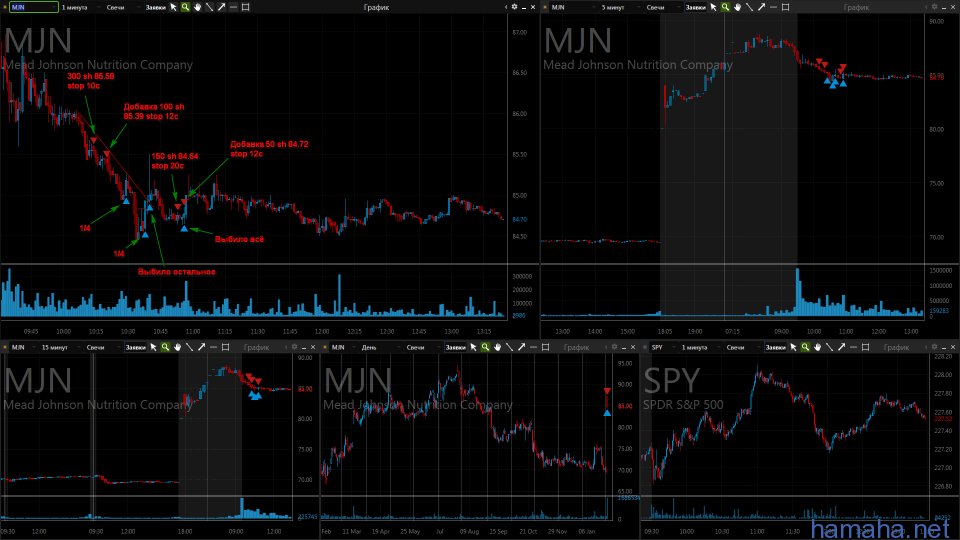Image resolution: width=960 pixels, height=540 pixels.
Task: Open the 15 минут timeframe dropdown
Action: [x=59, y=347]
